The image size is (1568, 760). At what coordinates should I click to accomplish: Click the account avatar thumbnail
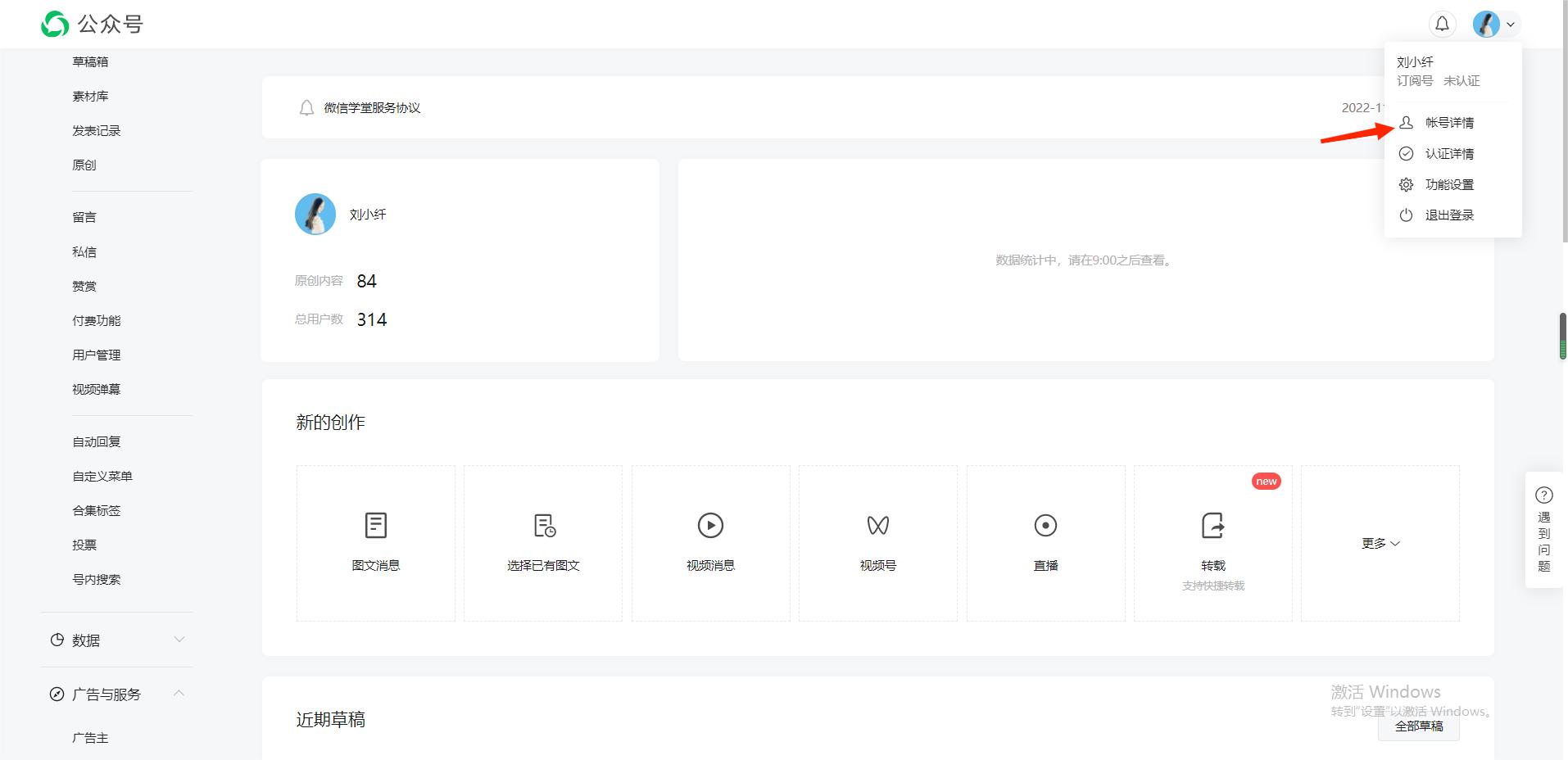point(1485,24)
